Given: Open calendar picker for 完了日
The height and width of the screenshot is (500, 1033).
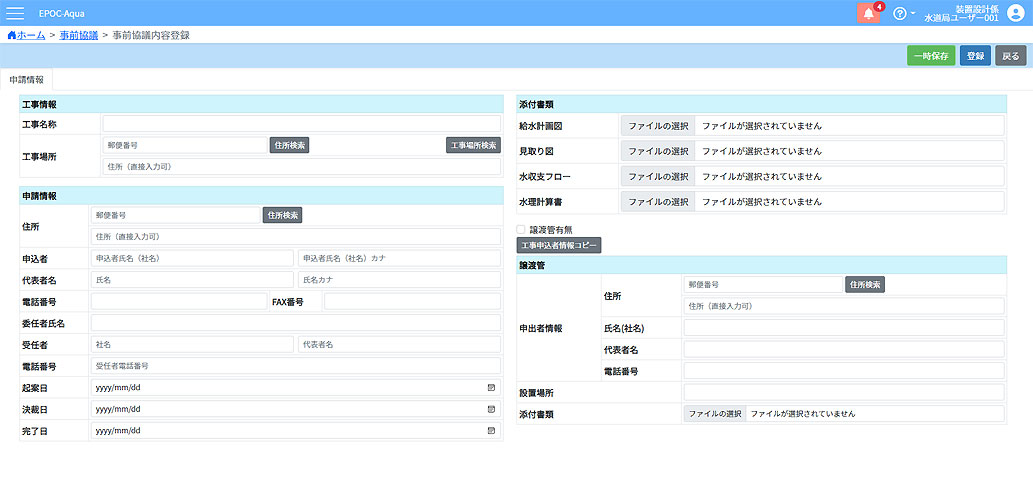Looking at the screenshot, I should [x=491, y=431].
